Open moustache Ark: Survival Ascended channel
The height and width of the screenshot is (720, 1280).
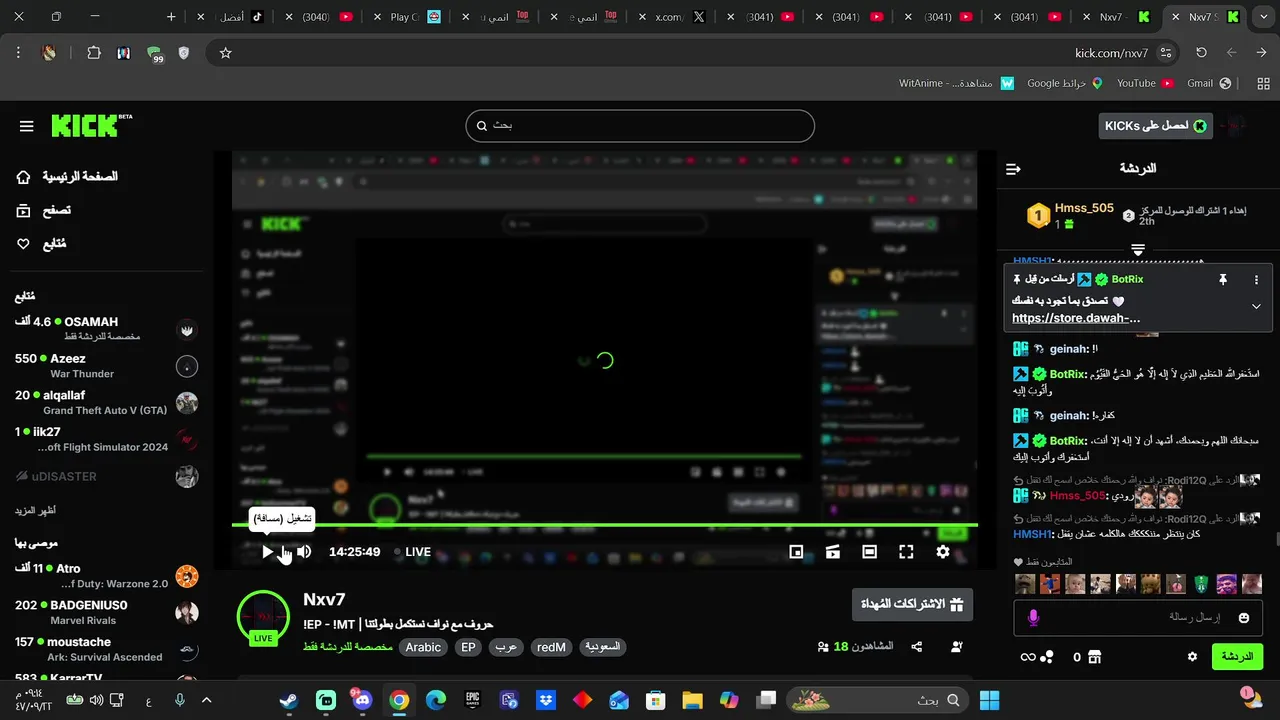[x=106, y=649]
